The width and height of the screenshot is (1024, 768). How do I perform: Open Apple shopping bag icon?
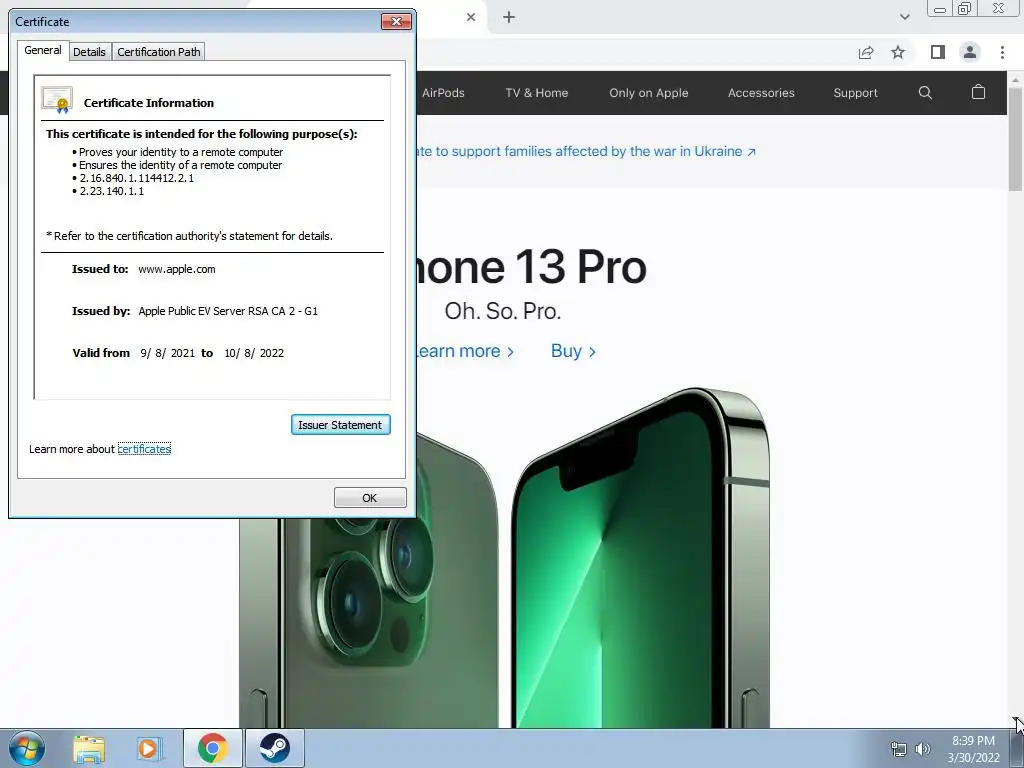pos(978,92)
